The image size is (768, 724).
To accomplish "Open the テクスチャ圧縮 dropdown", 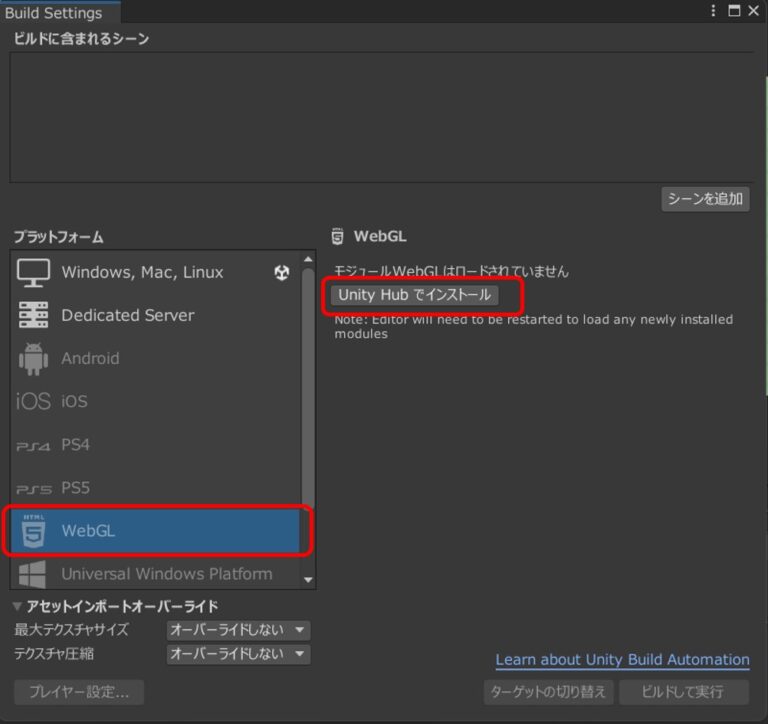I will click(x=238, y=654).
